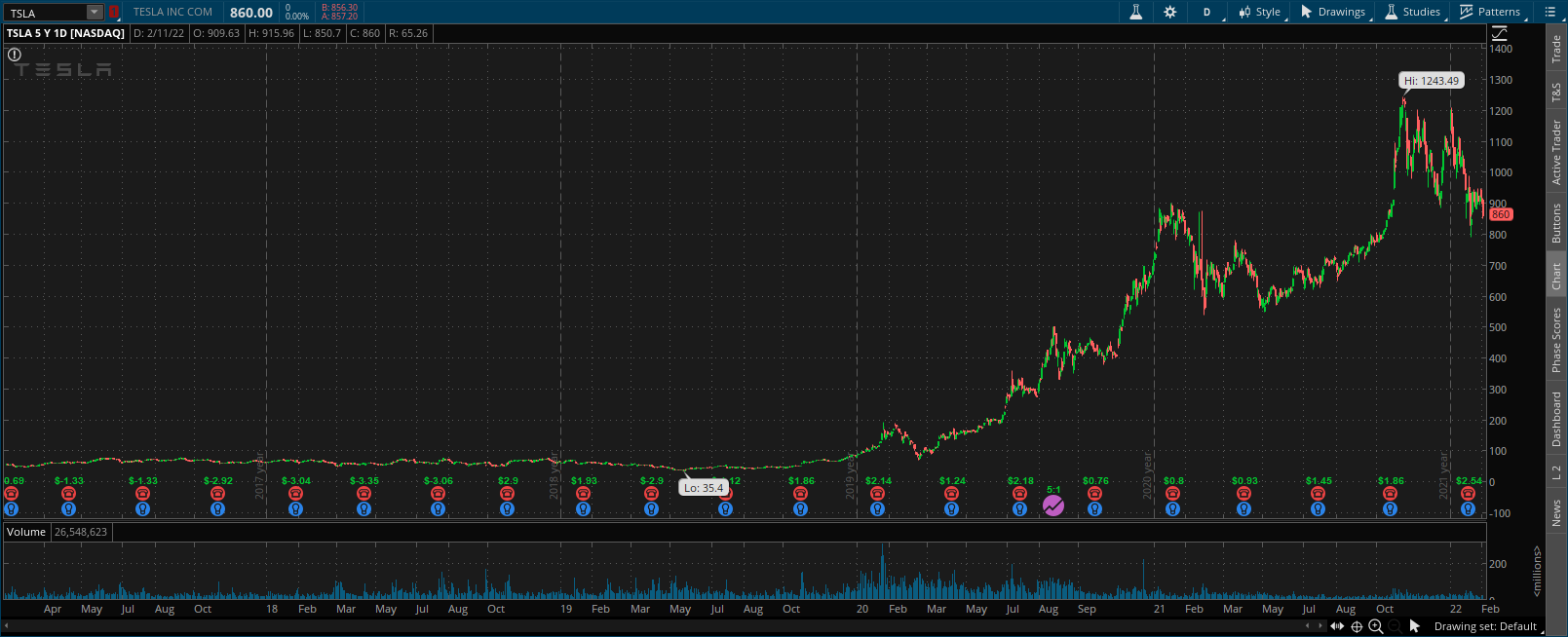Click earnings phone icon for $-2.92

click(x=217, y=494)
